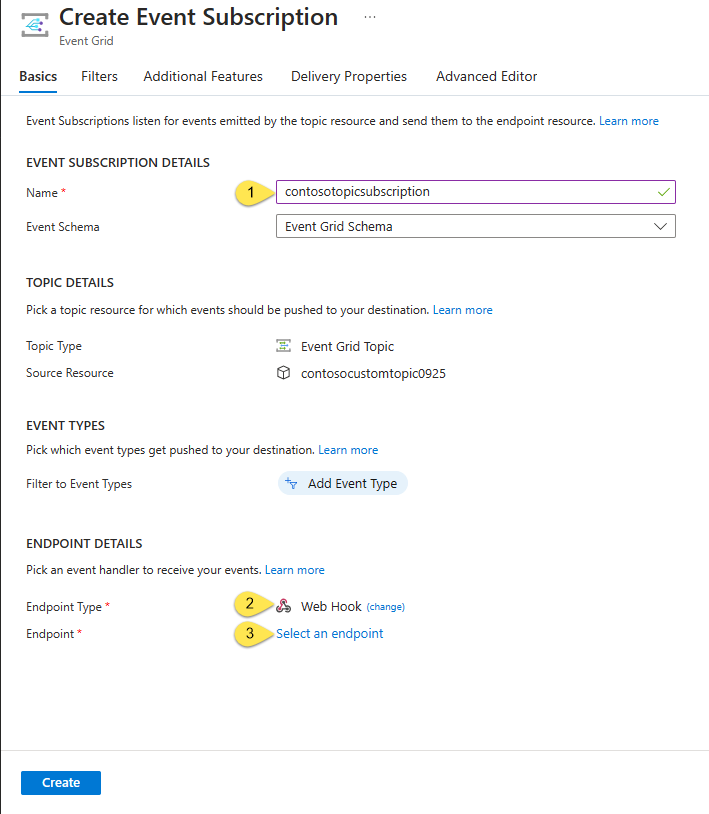
Task: Switch to the Filters tab
Action: point(99,76)
